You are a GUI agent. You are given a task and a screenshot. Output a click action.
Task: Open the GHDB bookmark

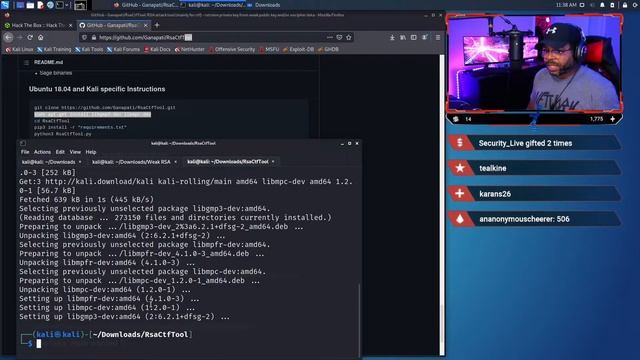click(x=328, y=49)
